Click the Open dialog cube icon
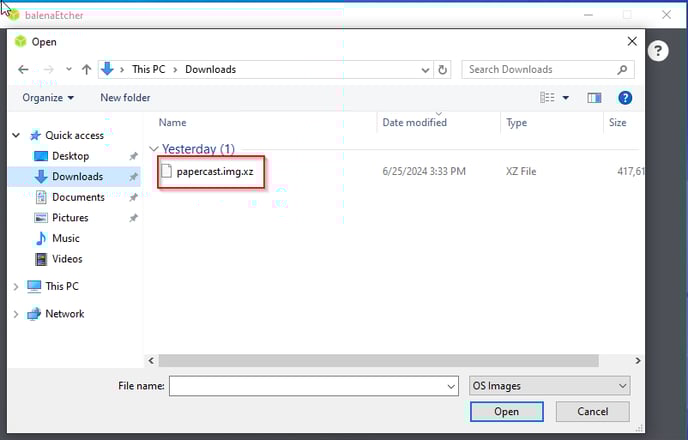 click(x=20, y=41)
